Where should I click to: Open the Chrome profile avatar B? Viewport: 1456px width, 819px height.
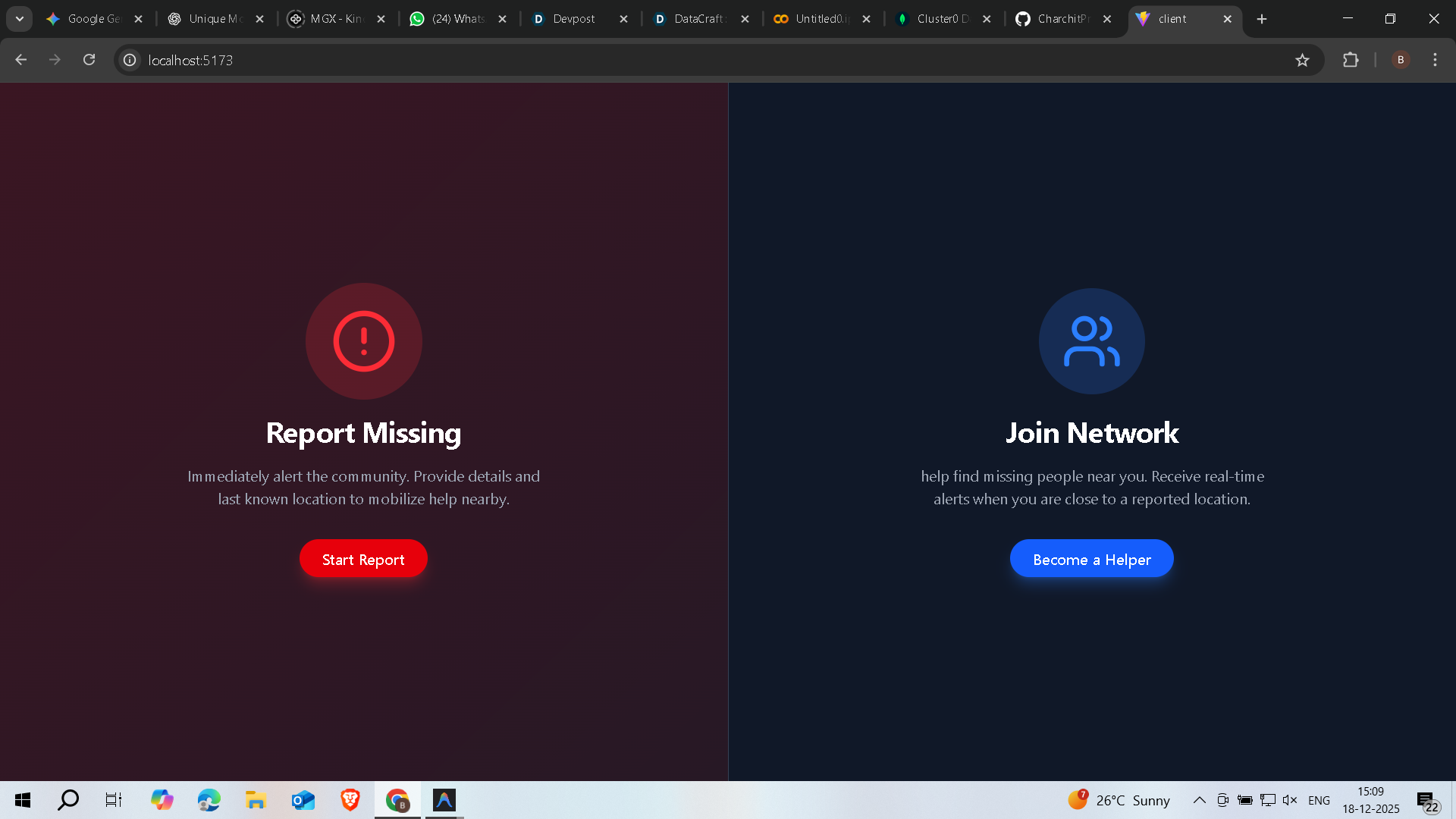[1401, 60]
